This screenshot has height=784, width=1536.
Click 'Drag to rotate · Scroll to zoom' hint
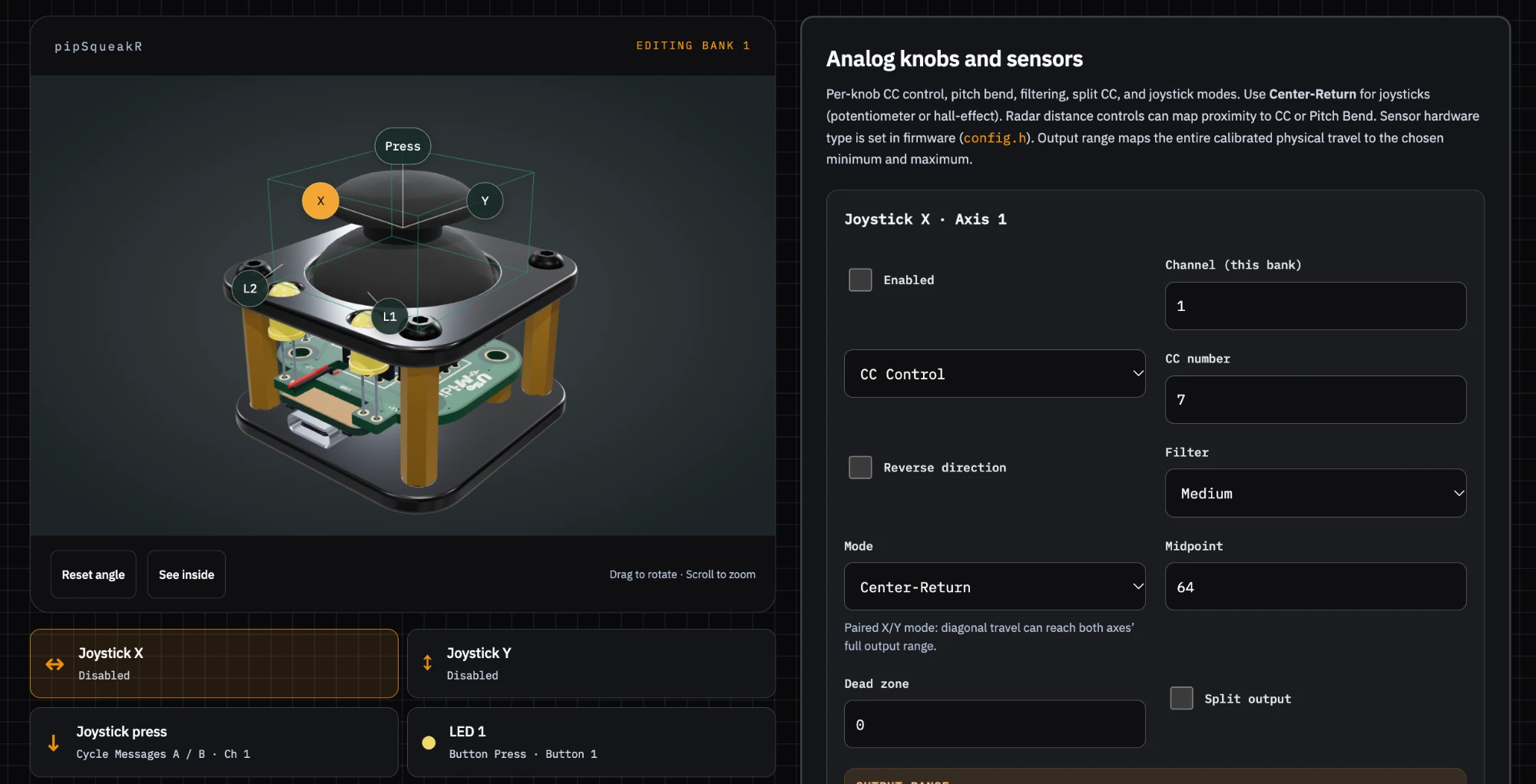(683, 574)
